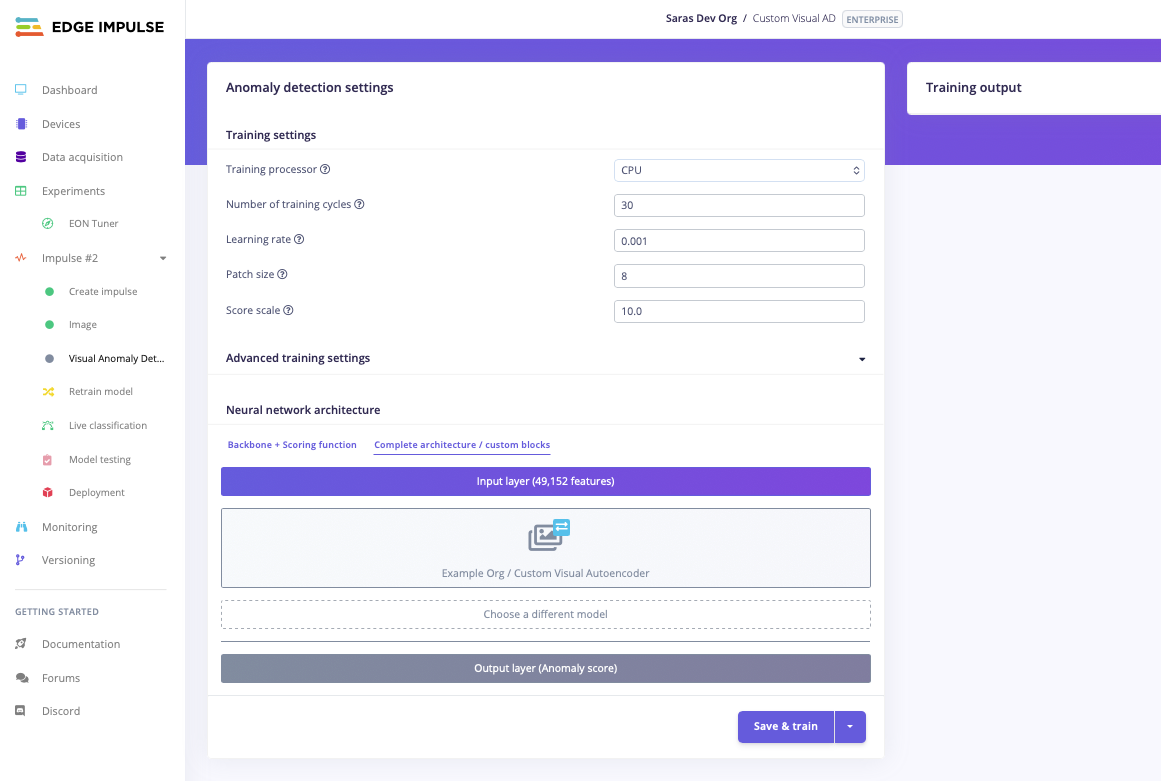This screenshot has height=781, width=1161.
Task: Select Complete architecture / custom blocks tab
Action: 462,445
